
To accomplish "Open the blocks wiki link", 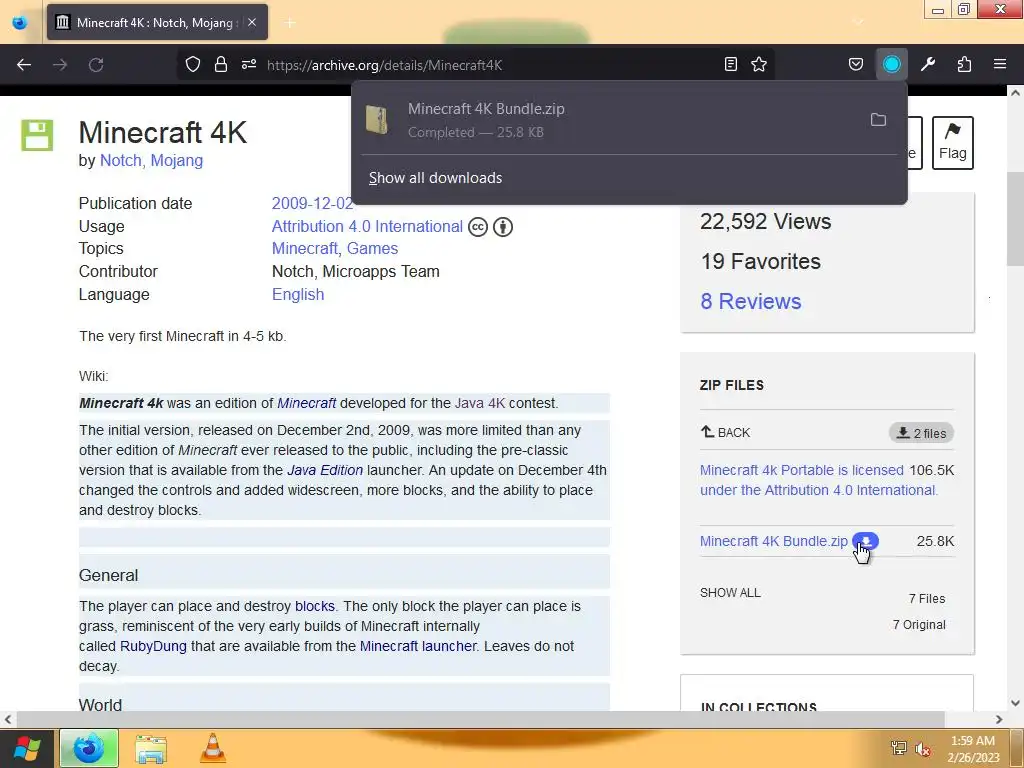I will [315, 607].
